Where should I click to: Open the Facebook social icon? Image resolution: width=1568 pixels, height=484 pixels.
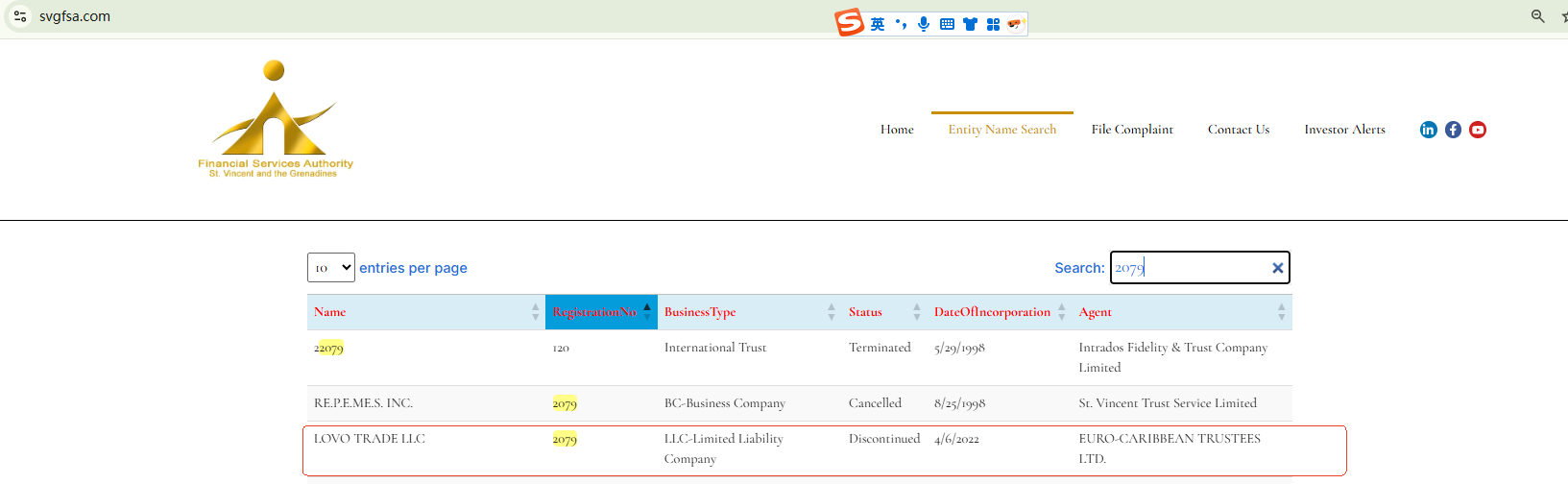1453,130
